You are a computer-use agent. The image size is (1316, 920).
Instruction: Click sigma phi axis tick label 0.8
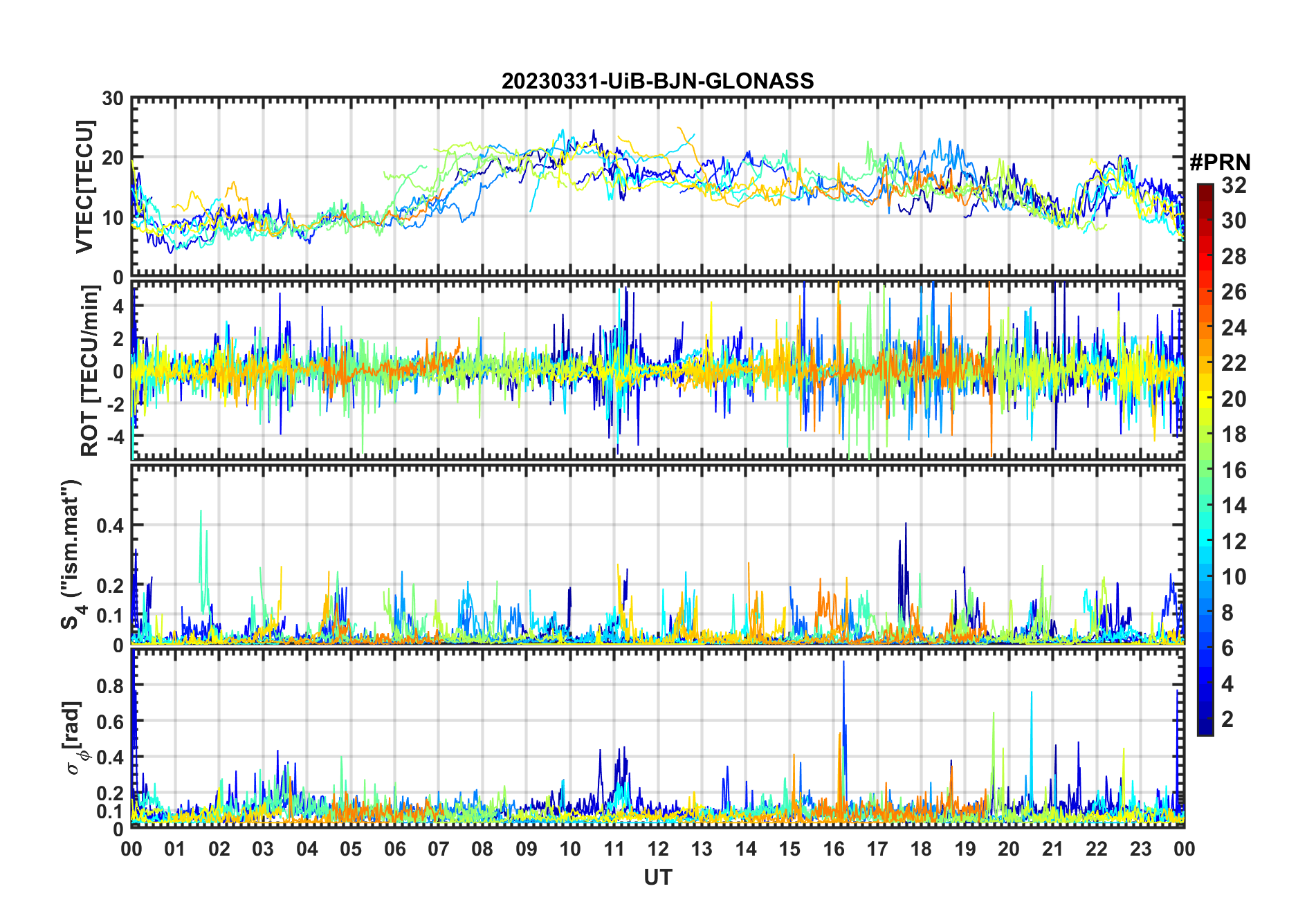(x=110, y=686)
